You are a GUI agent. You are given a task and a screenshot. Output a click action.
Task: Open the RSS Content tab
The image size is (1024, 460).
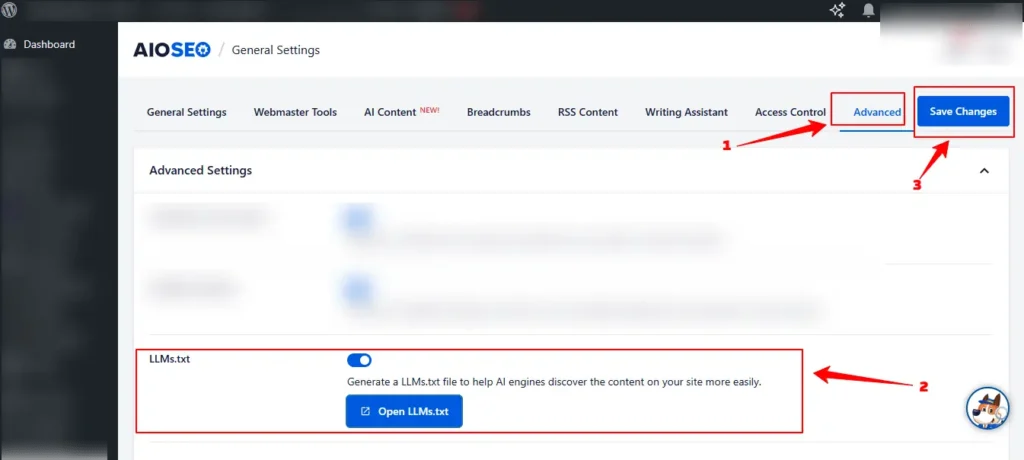click(587, 112)
